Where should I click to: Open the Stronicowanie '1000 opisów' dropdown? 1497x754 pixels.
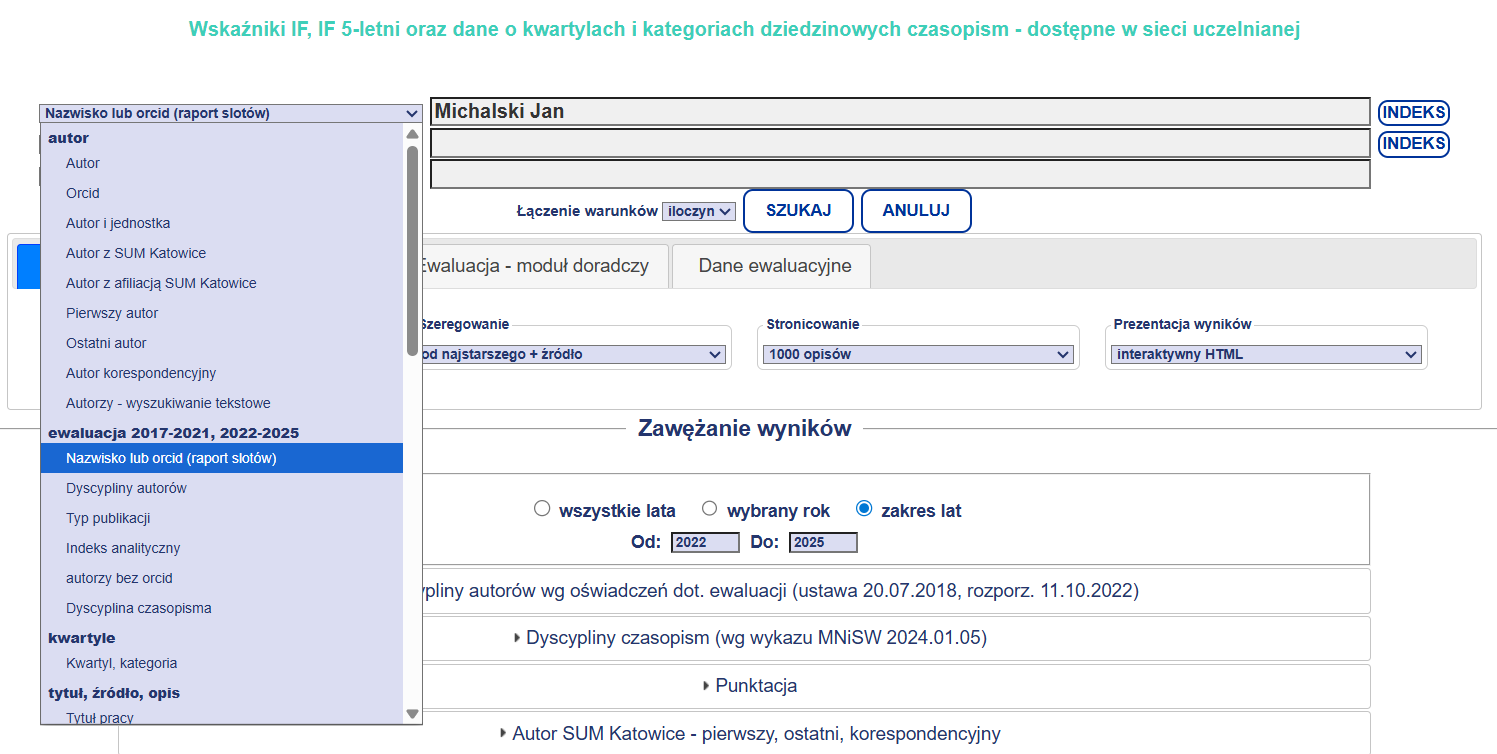[917, 353]
